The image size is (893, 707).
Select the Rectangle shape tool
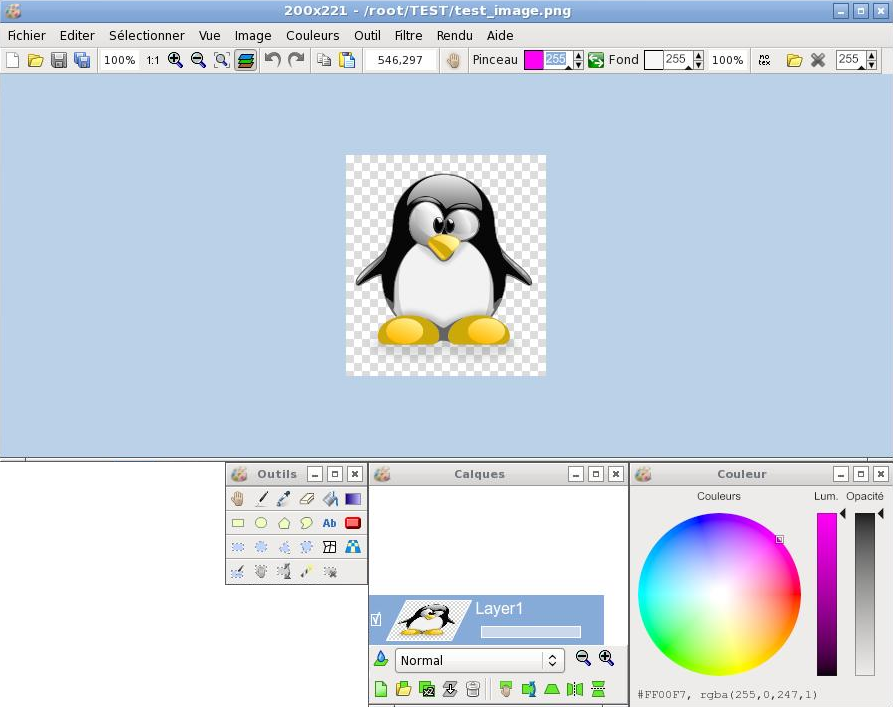238,523
